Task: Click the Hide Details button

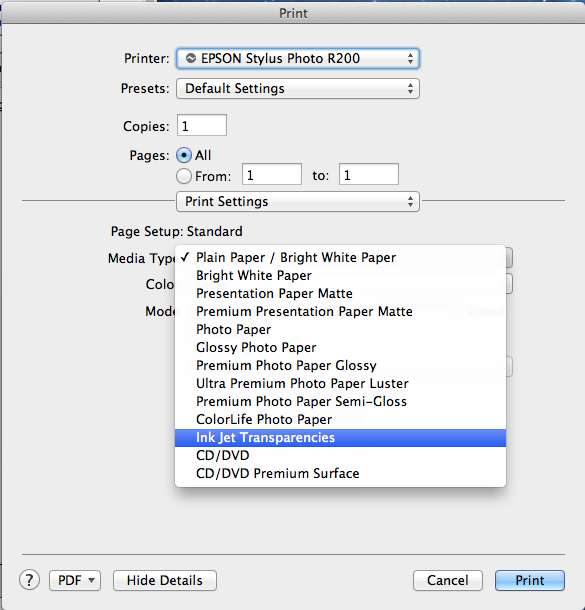Action: (x=165, y=580)
